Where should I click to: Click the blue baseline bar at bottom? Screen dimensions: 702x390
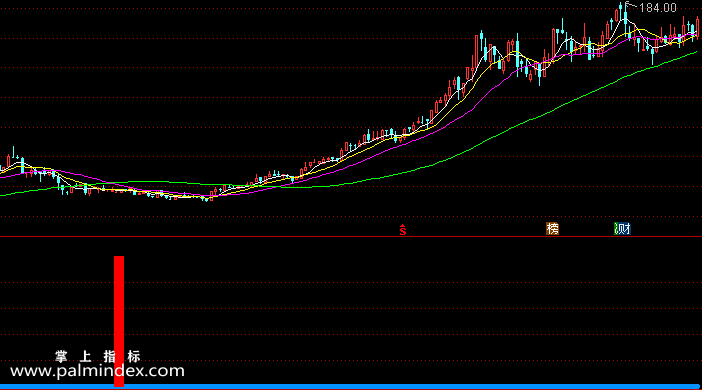(x=351, y=386)
